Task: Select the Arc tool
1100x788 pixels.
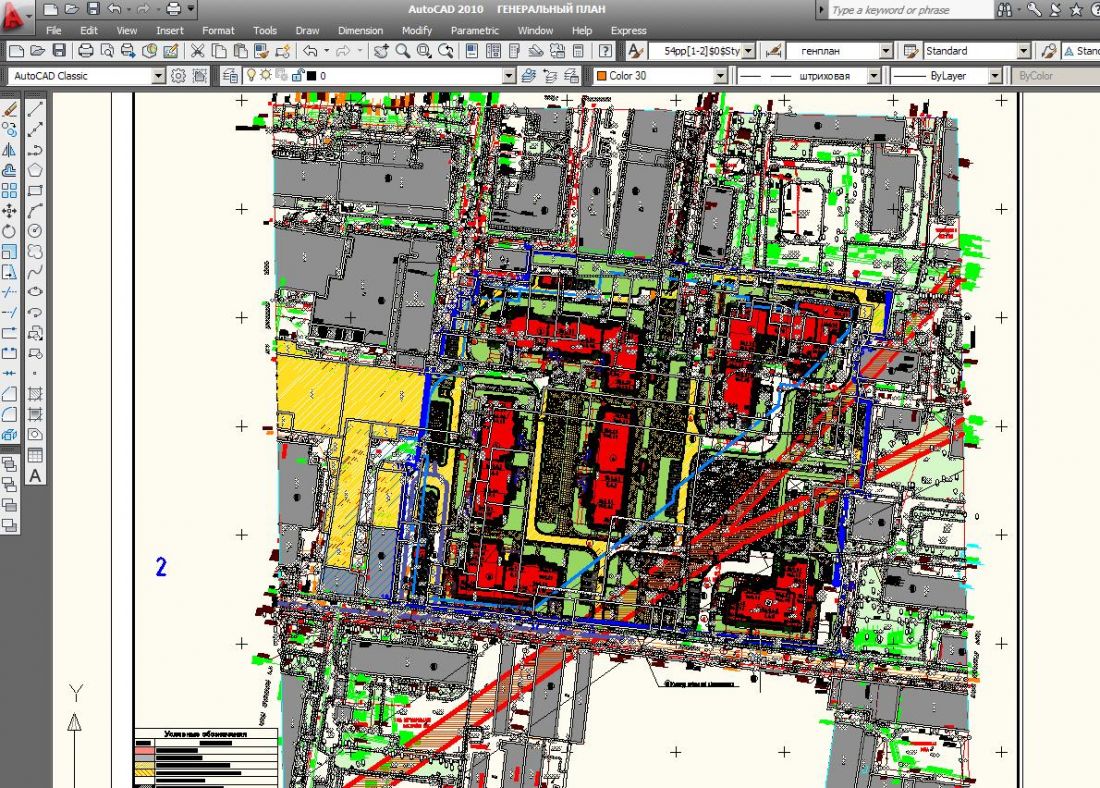Action: (35, 211)
